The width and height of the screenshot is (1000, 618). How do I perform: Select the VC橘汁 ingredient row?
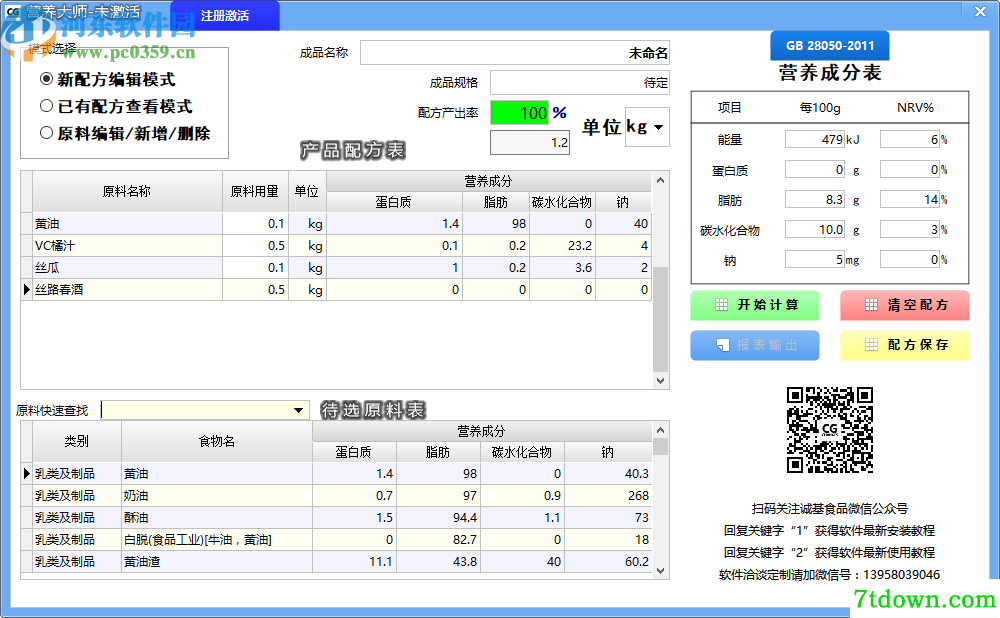point(336,246)
